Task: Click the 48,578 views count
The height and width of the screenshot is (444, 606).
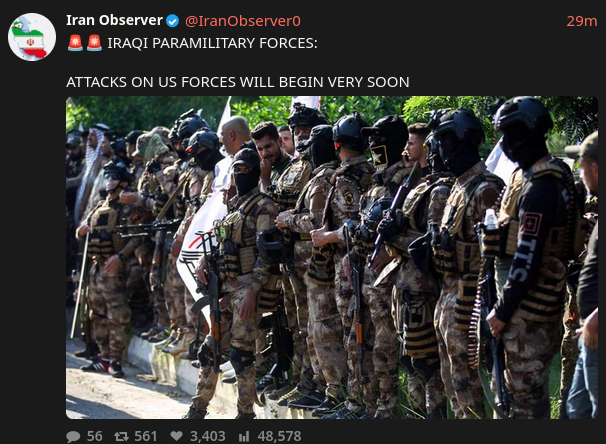Action: coord(279,437)
